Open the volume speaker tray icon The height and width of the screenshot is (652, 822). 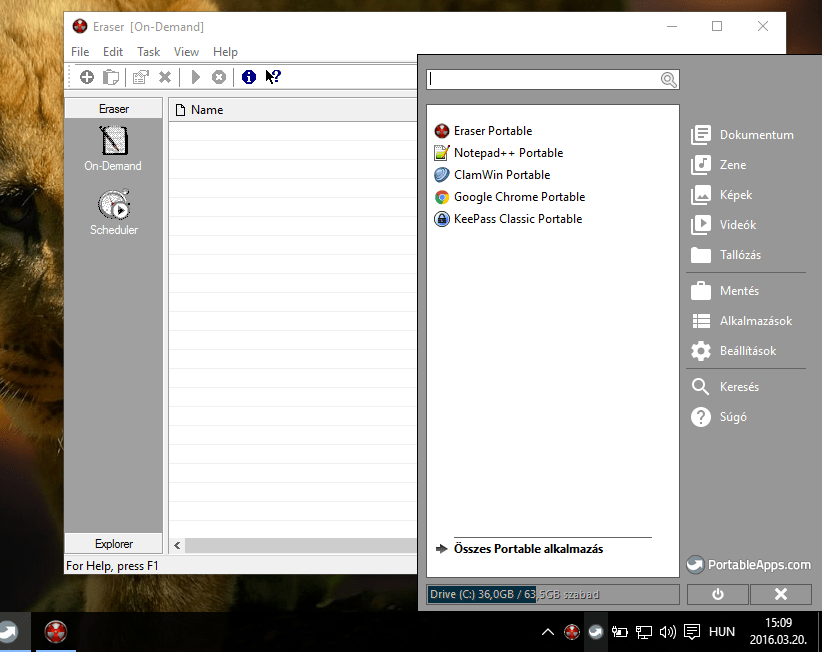[x=667, y=632]
